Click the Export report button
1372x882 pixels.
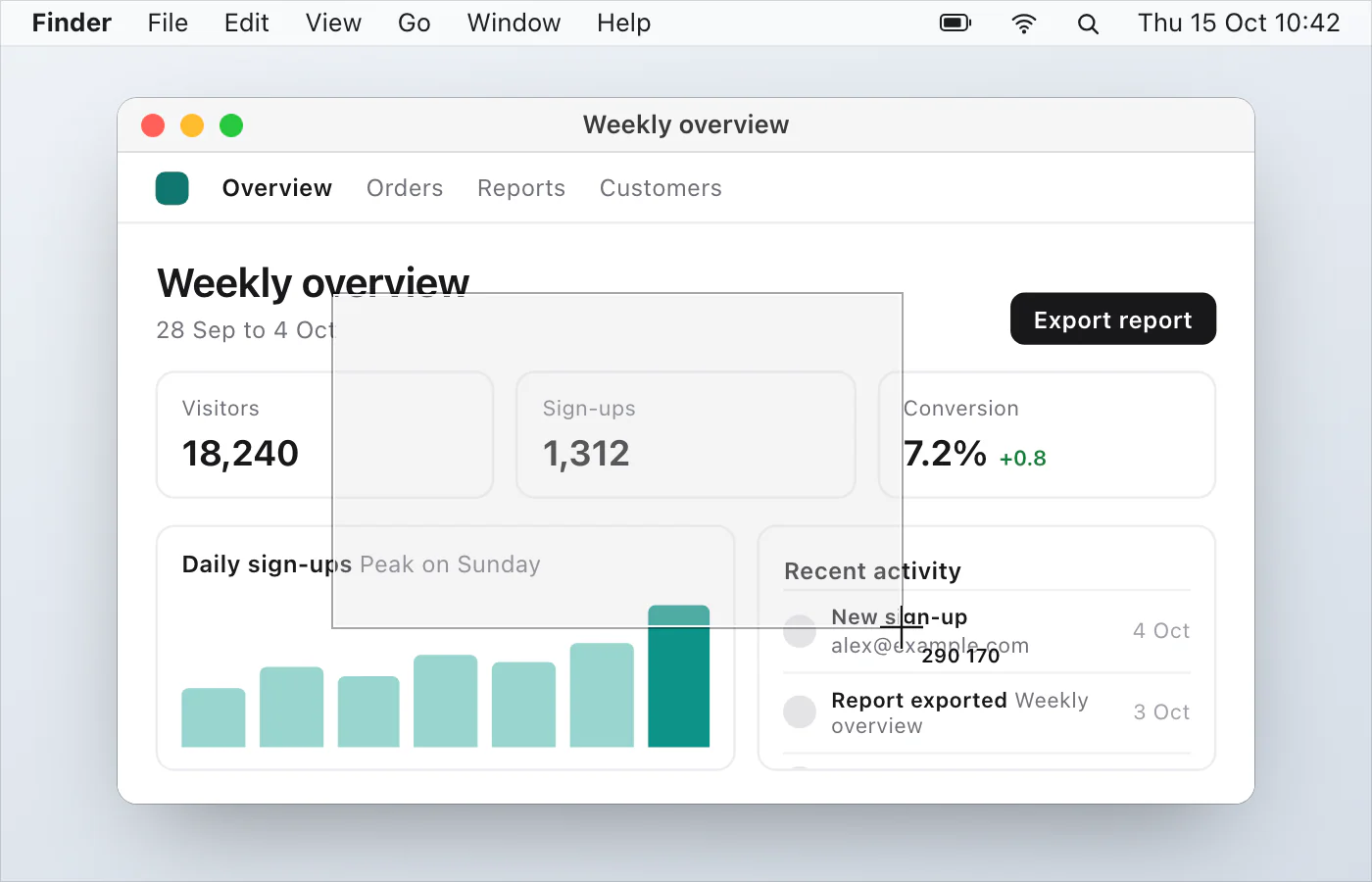pyautogui.click(x=1113, y=319)
